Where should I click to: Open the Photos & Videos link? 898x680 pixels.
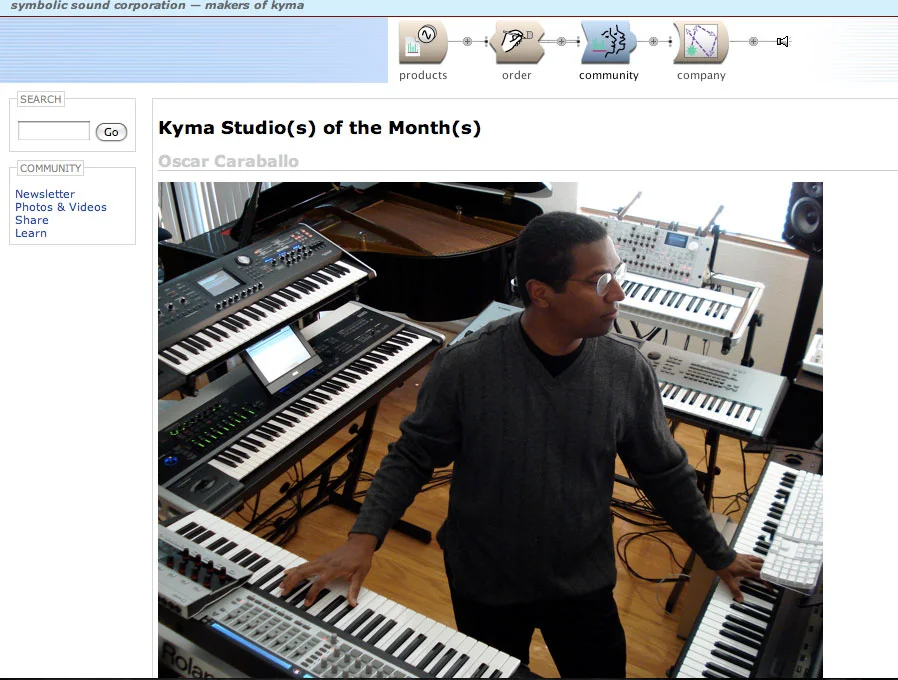pyautogui.click(x=61, y=207)
